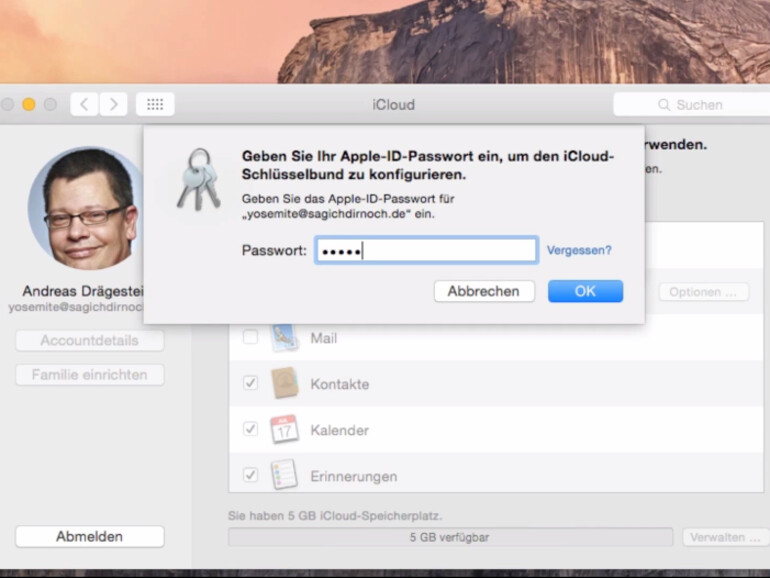Screen dimensions: 770x578
Task: Go back with the left chevron button
Action: point(84,104)
